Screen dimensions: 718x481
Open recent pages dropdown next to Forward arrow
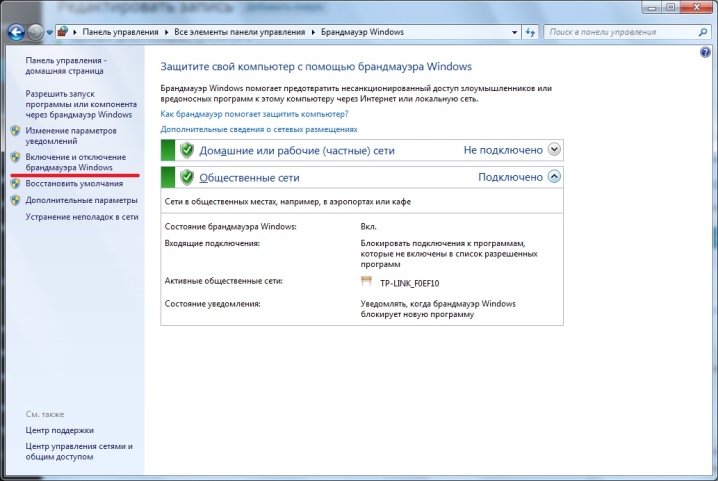point(49,33)
